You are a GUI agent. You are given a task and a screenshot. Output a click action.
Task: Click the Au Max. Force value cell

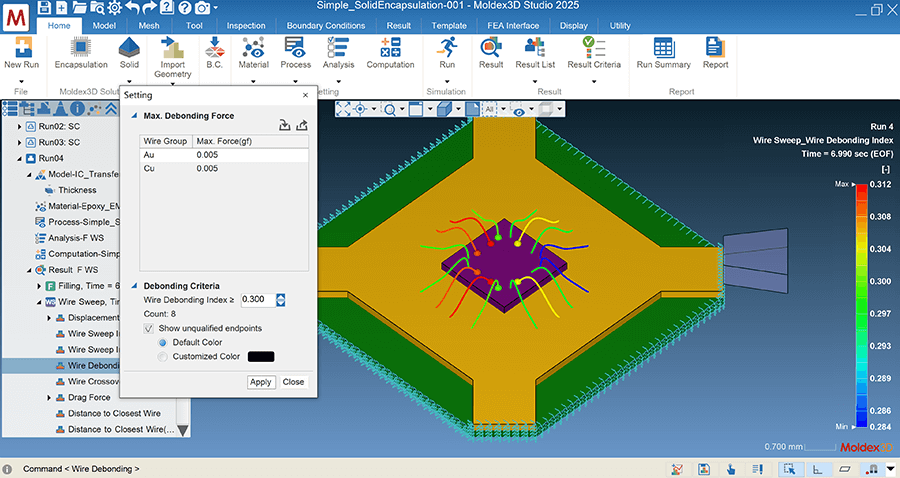click(250, 155)
